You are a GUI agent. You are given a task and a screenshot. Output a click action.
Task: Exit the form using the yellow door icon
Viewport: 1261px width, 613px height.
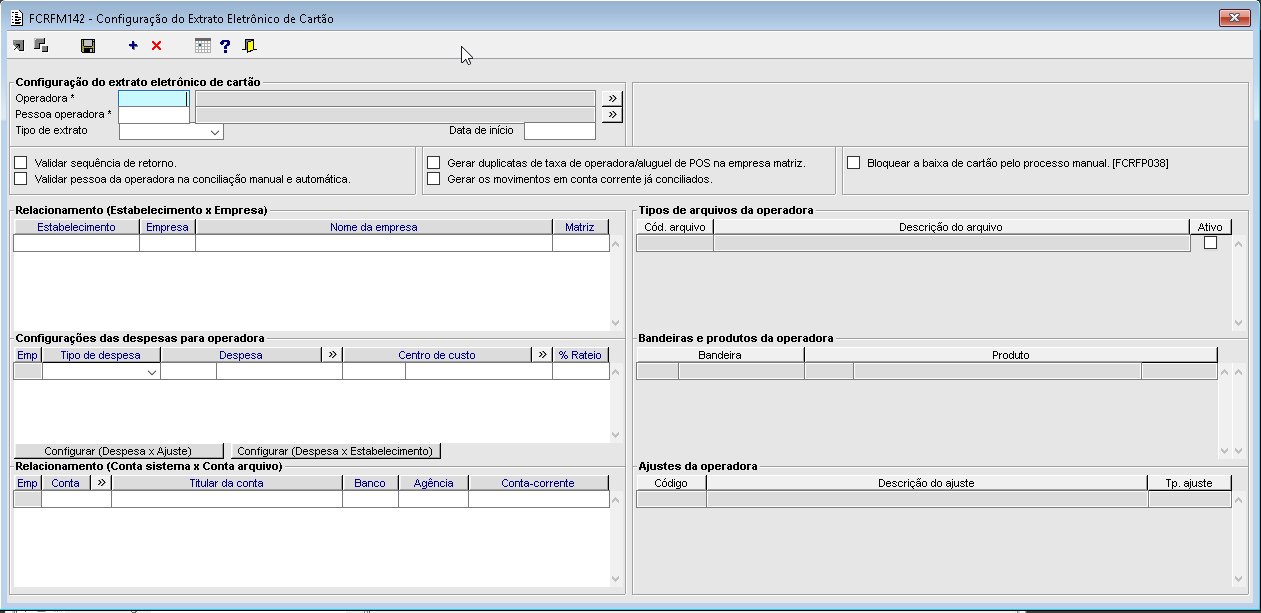[249, 45]
